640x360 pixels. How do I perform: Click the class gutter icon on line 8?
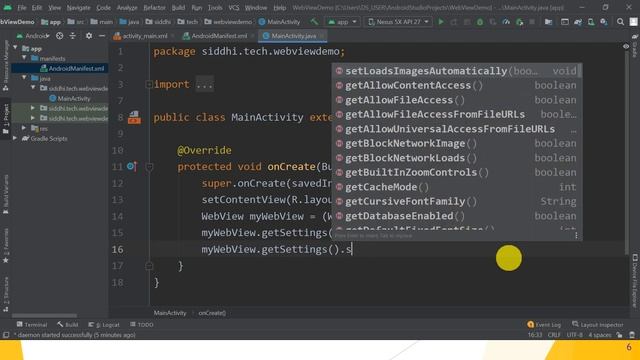point(134,118)
